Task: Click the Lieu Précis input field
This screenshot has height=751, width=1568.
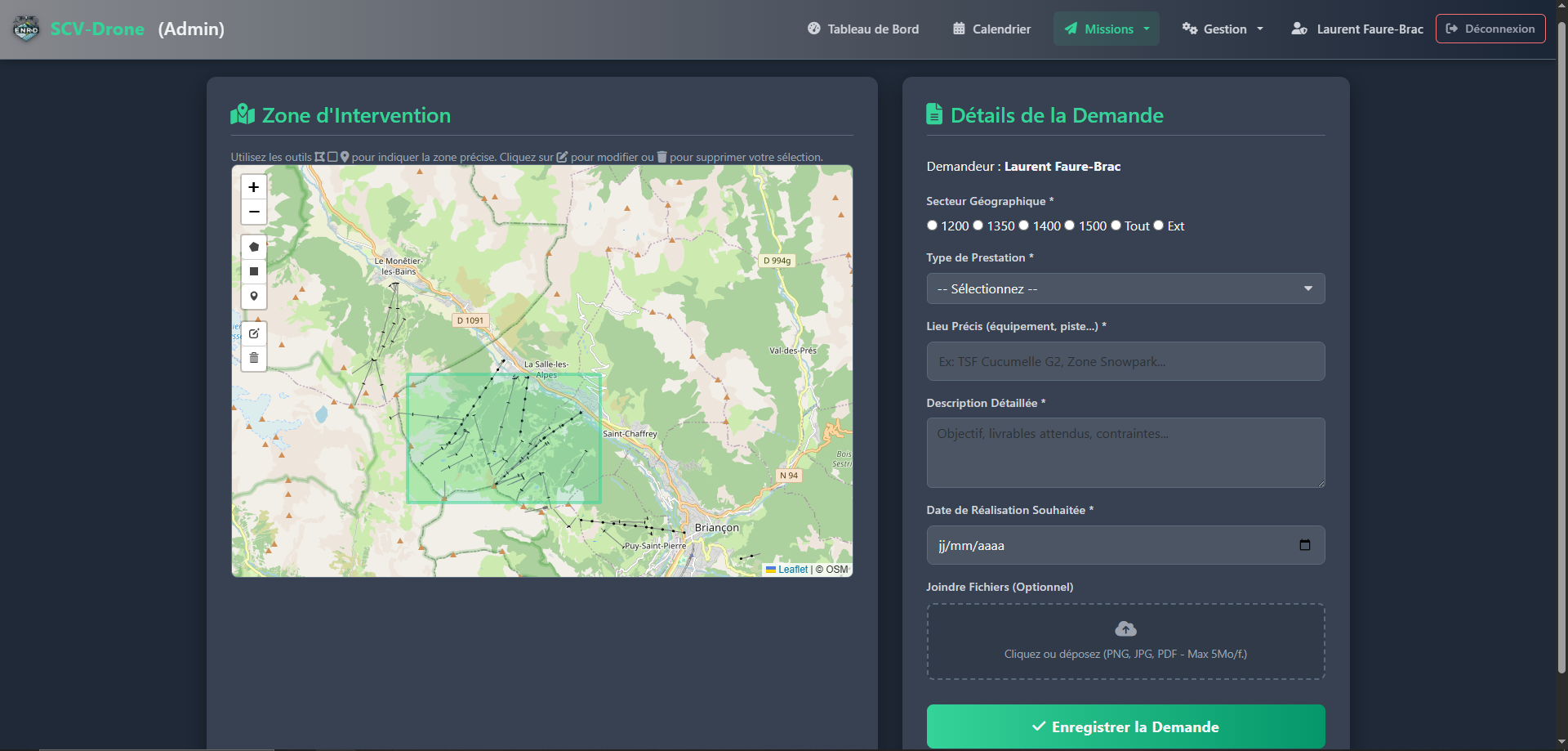Action: point(1125,361)
